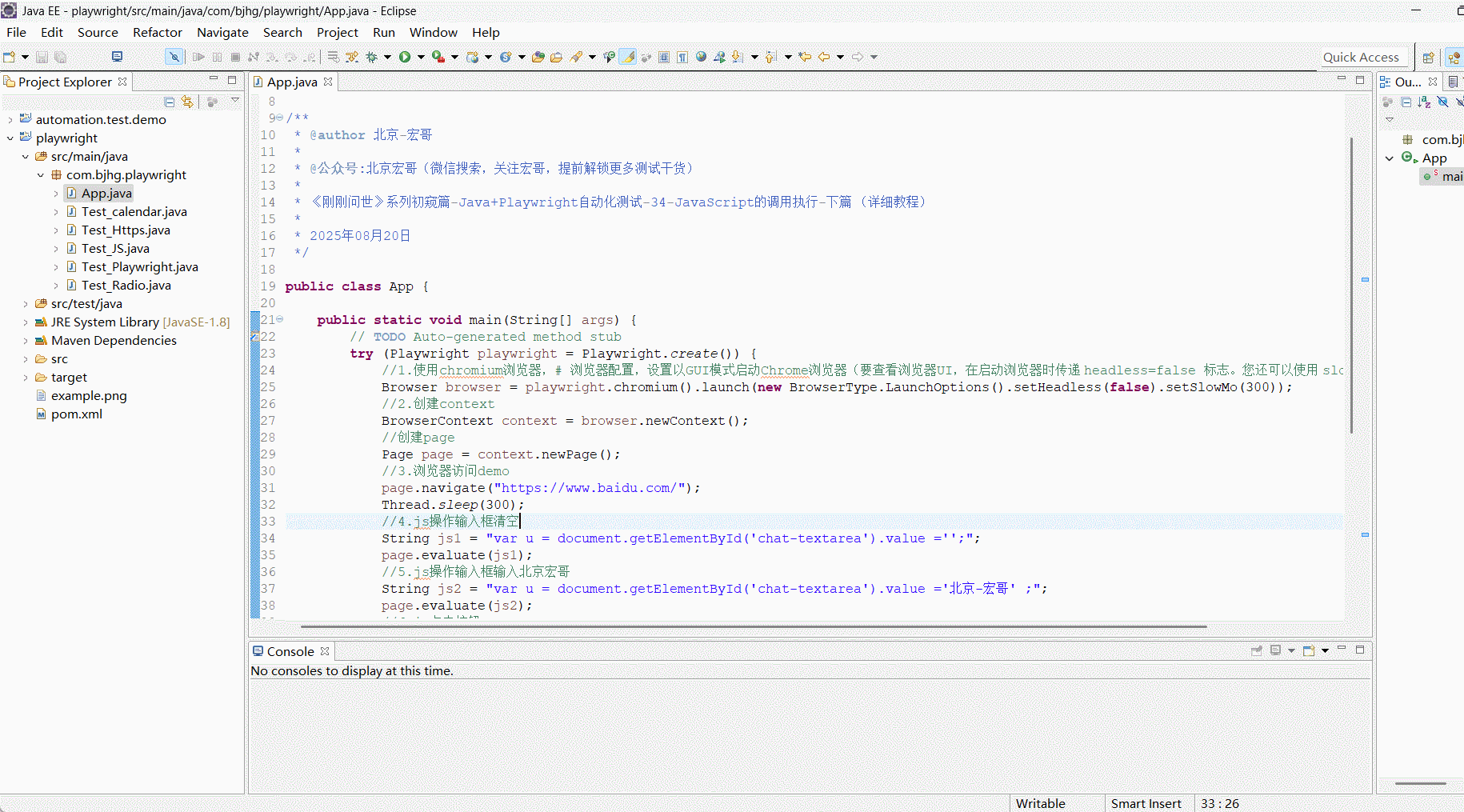The height and width of the screenshot is (812, 1464).
Task: Toggle Block Selection mode
Action: pos(664,57)
